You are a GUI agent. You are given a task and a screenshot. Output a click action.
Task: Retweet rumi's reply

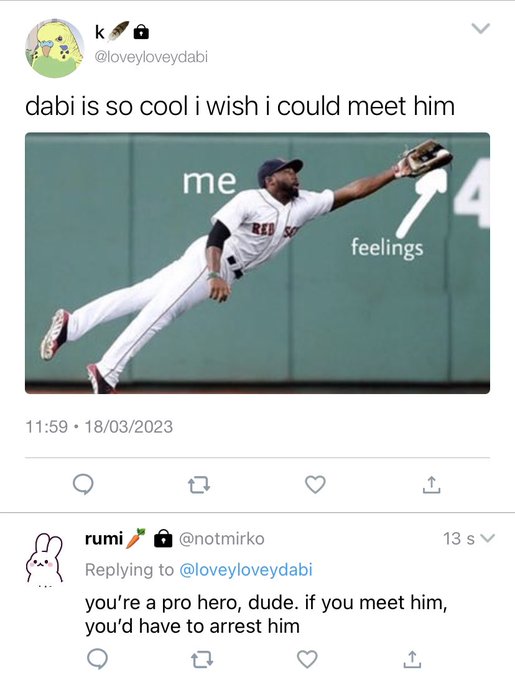tap(202, 660)
